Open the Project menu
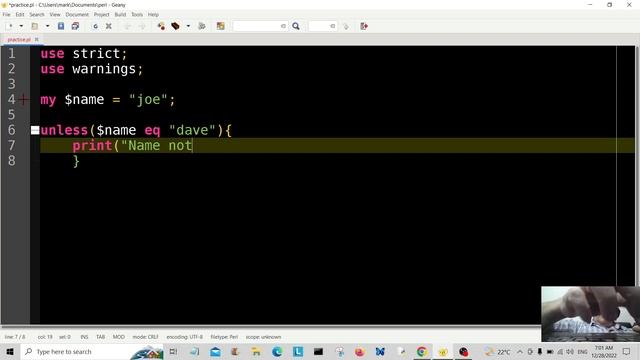 (x=101, y=14)
